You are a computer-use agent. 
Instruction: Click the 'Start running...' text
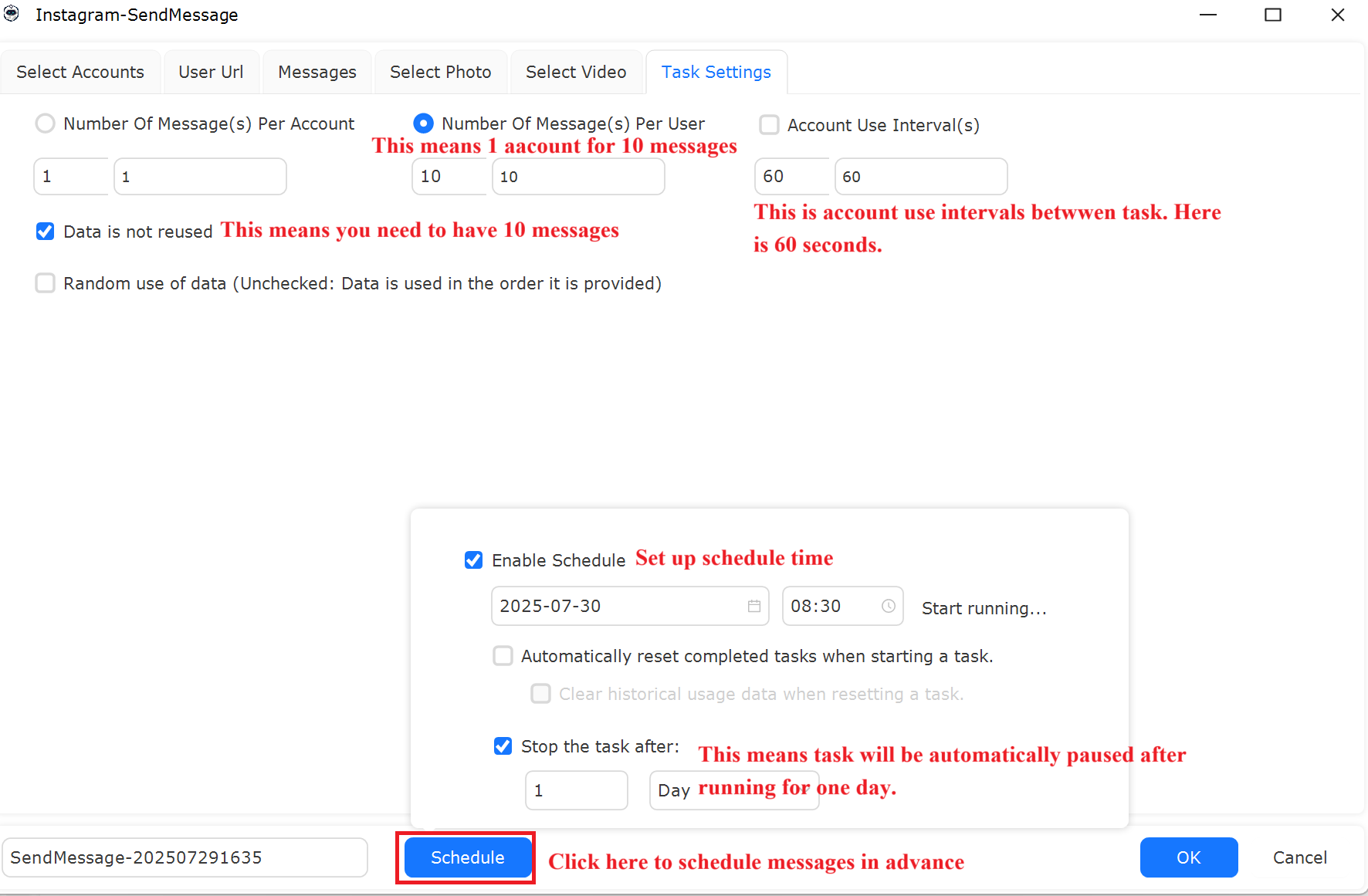pyautogui.click(x=984, y=608)
